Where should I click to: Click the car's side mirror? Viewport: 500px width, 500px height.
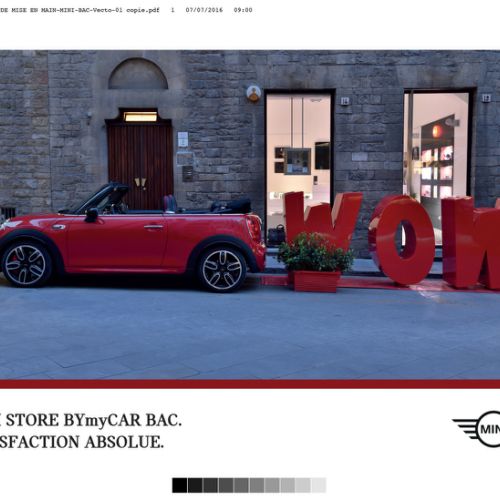(91, 215)
